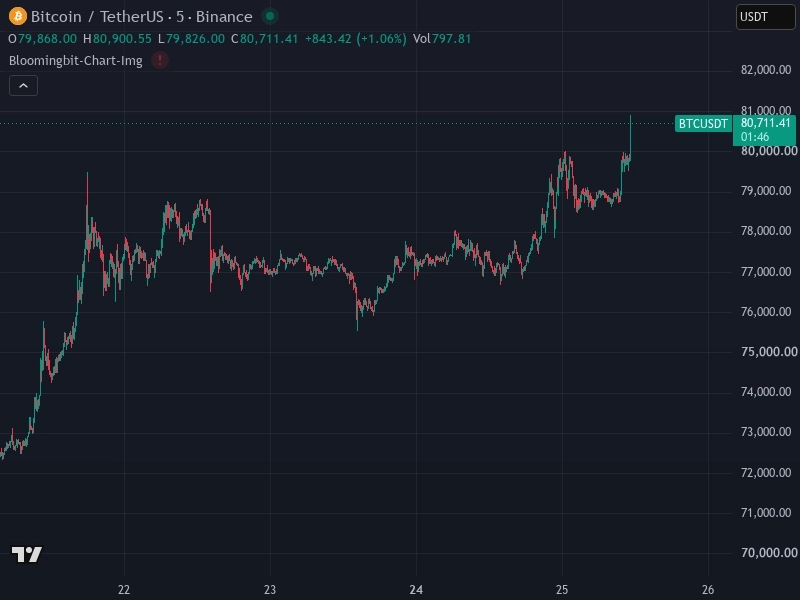800x600 pixels.
Task: Click the red indicator error warning icon
Action: (160, 60)
